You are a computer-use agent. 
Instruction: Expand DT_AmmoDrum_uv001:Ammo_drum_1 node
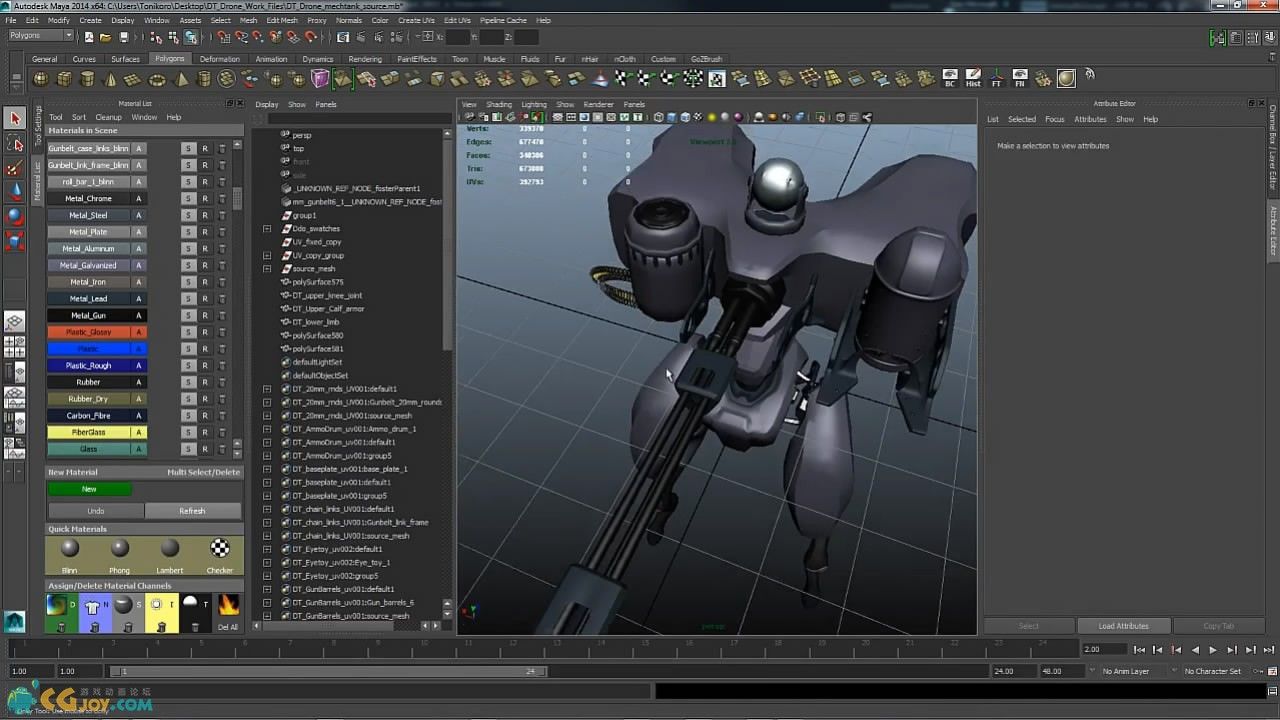click(267, 429)
